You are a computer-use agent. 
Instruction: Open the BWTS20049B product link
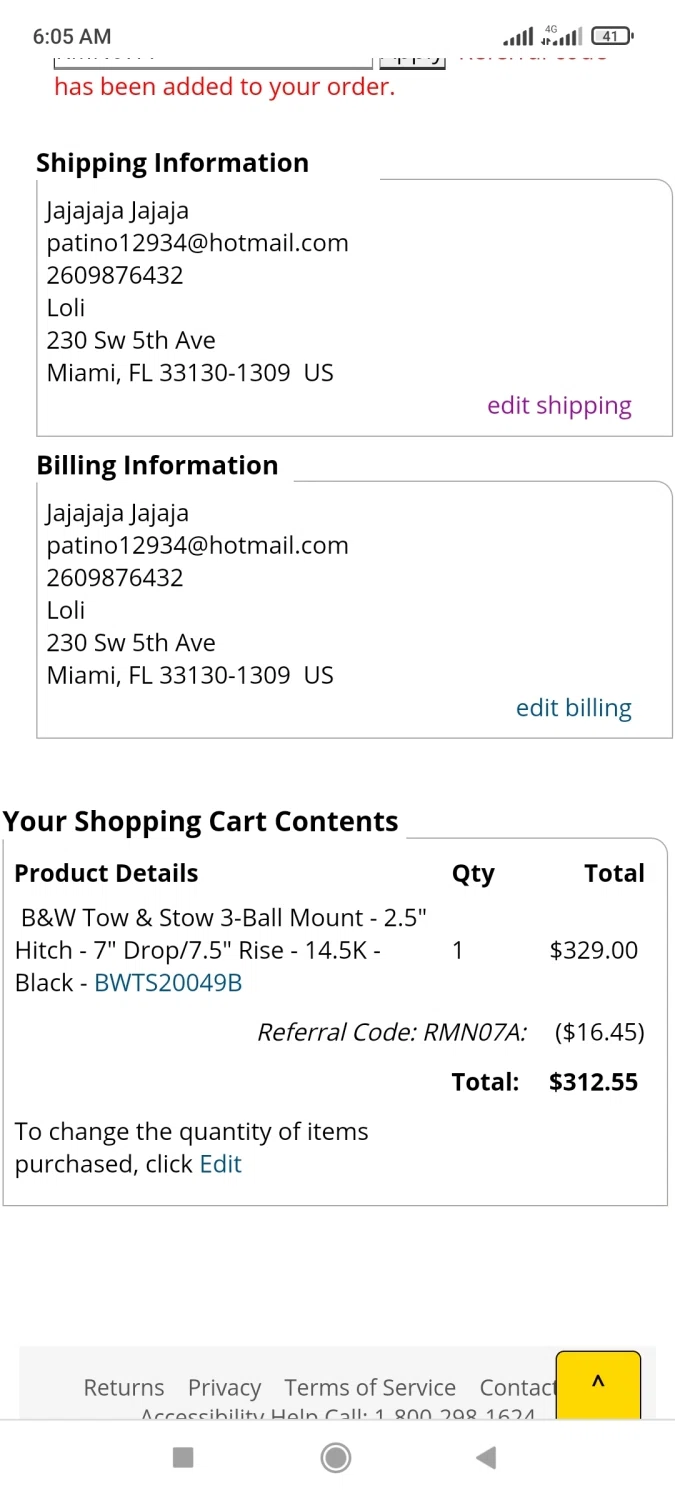[x=168, y=982]
